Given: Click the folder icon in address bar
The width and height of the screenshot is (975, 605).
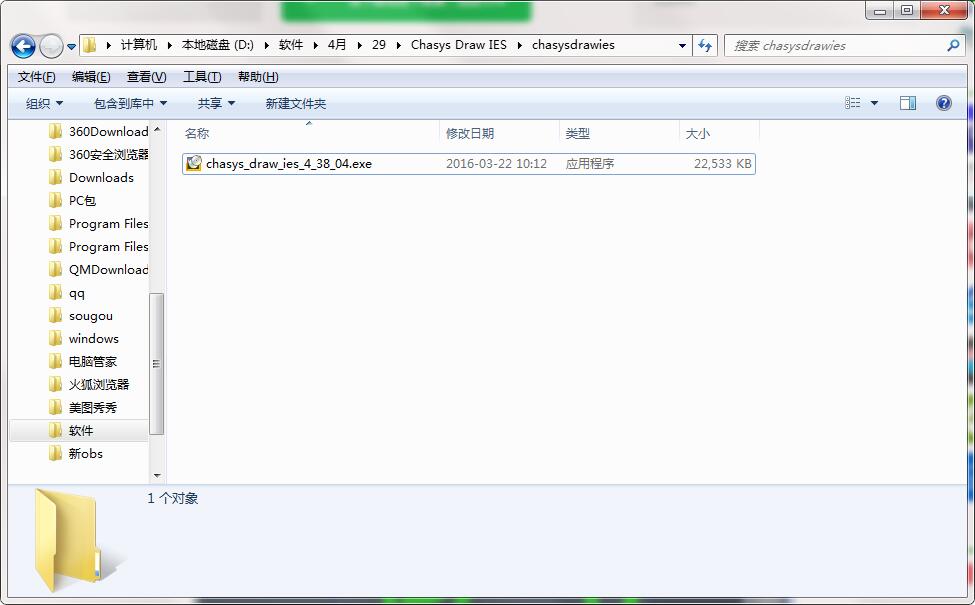Looking at the screenshot, I should pyautogui.click(x=90, y=45).
